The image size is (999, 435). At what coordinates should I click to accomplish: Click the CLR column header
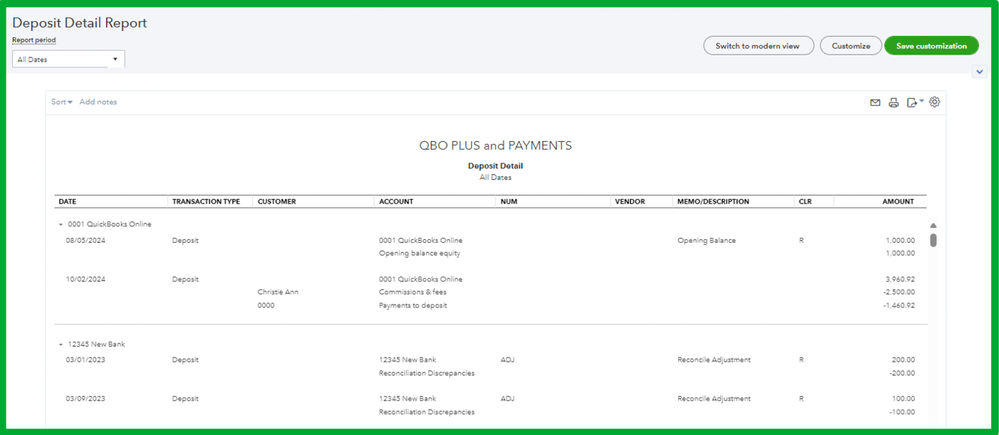pos(806,201)
